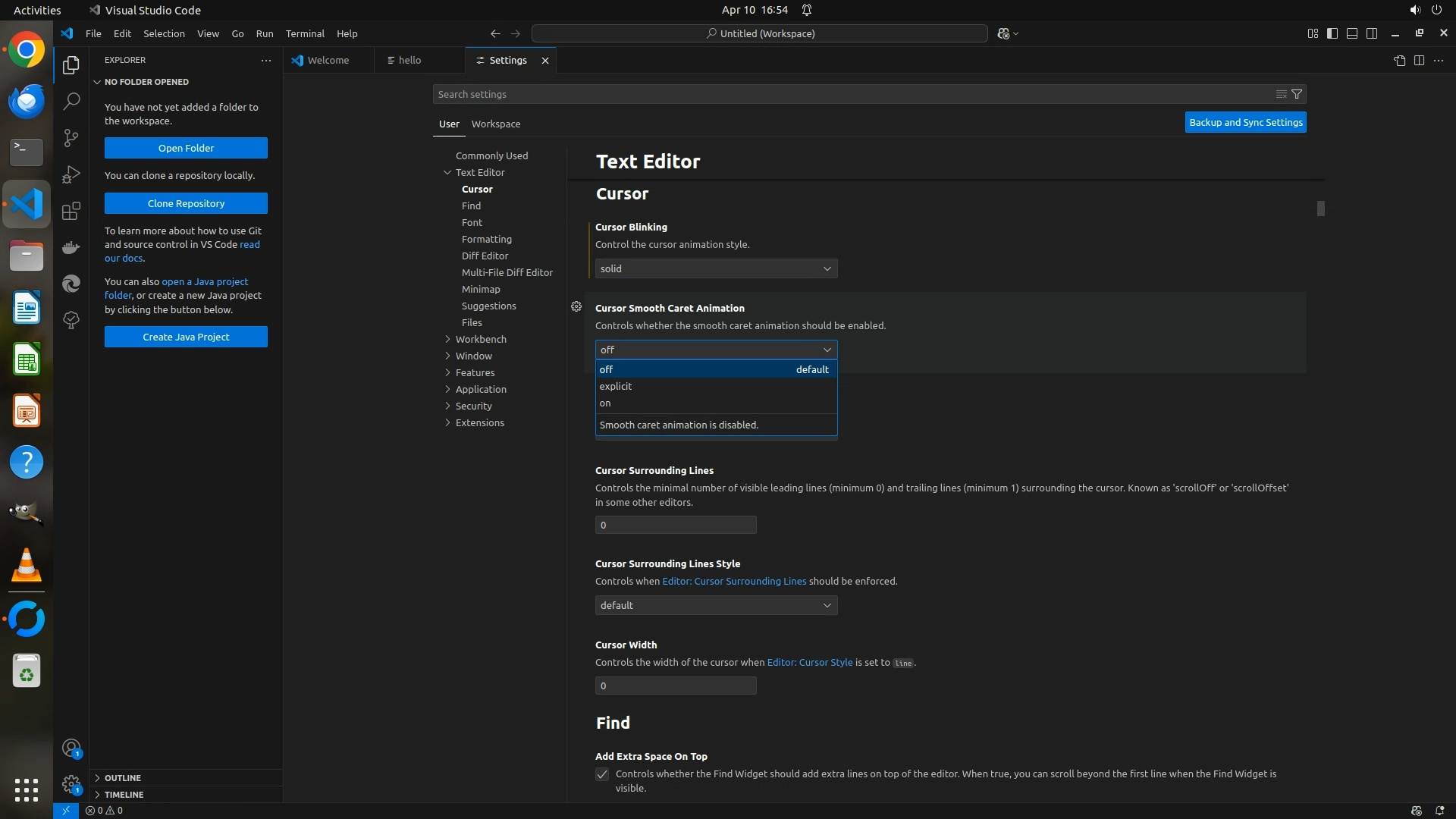
Task: Open the Cursor Blinking dropdown
Action: (x=716, y=268)
